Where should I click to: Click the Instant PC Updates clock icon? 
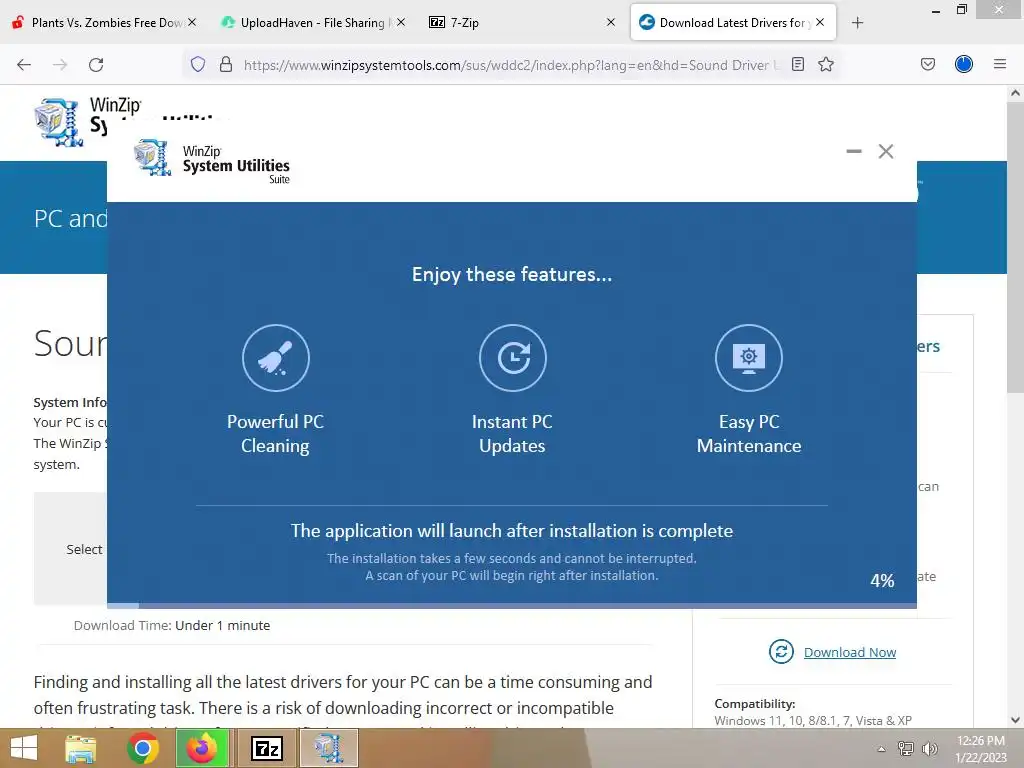click(x=513, y=358)
